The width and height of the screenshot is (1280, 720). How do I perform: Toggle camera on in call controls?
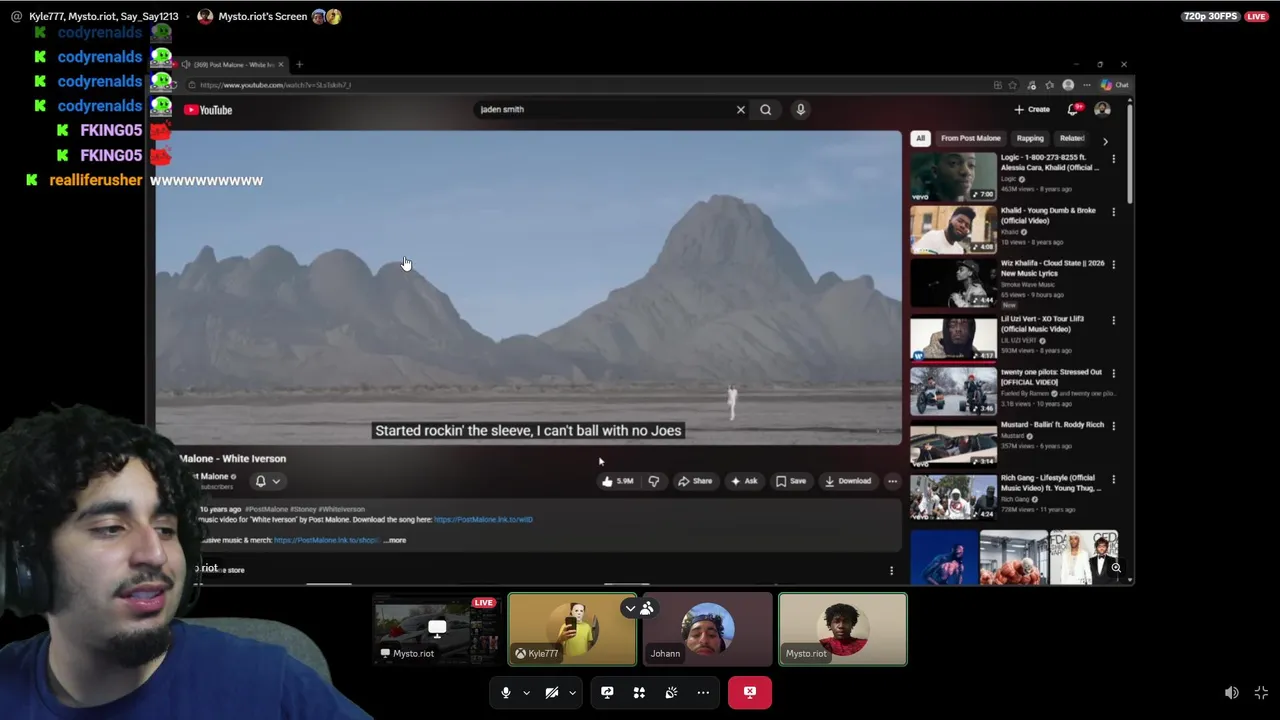click(552, 692)
